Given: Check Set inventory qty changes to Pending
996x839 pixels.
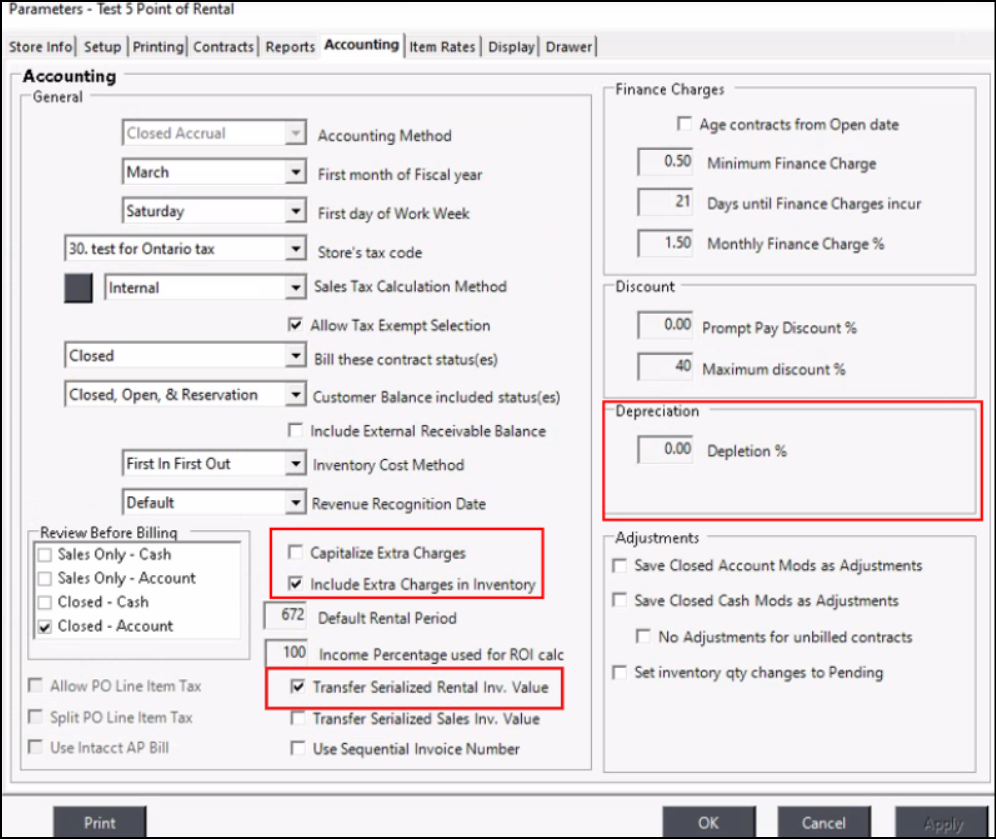Looking at the screenshot, I should tap(620, 673).
